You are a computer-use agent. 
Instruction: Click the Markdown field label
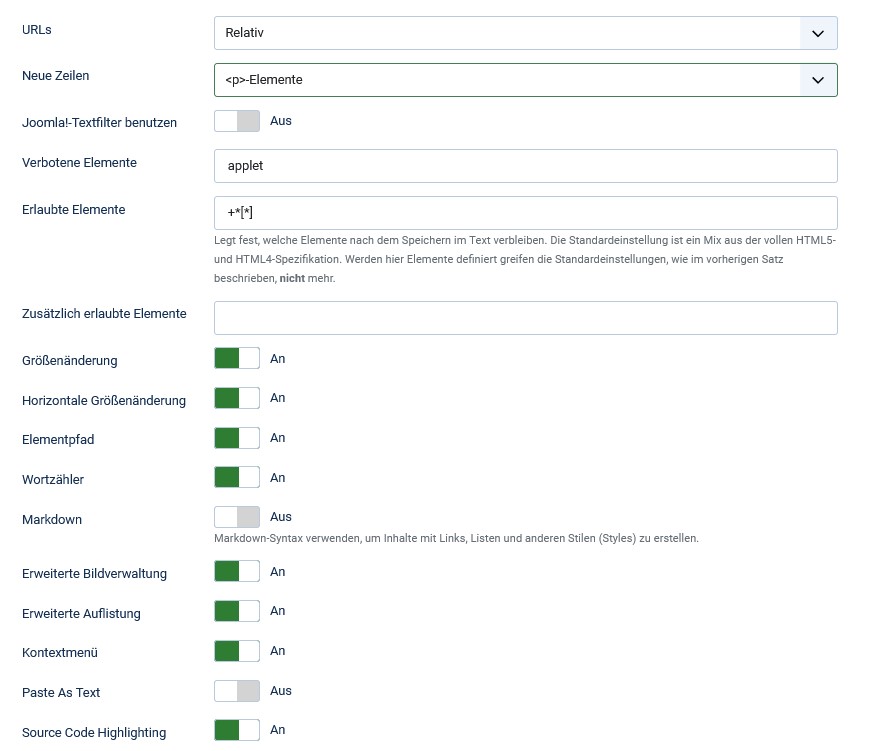[x=52, y=520]
